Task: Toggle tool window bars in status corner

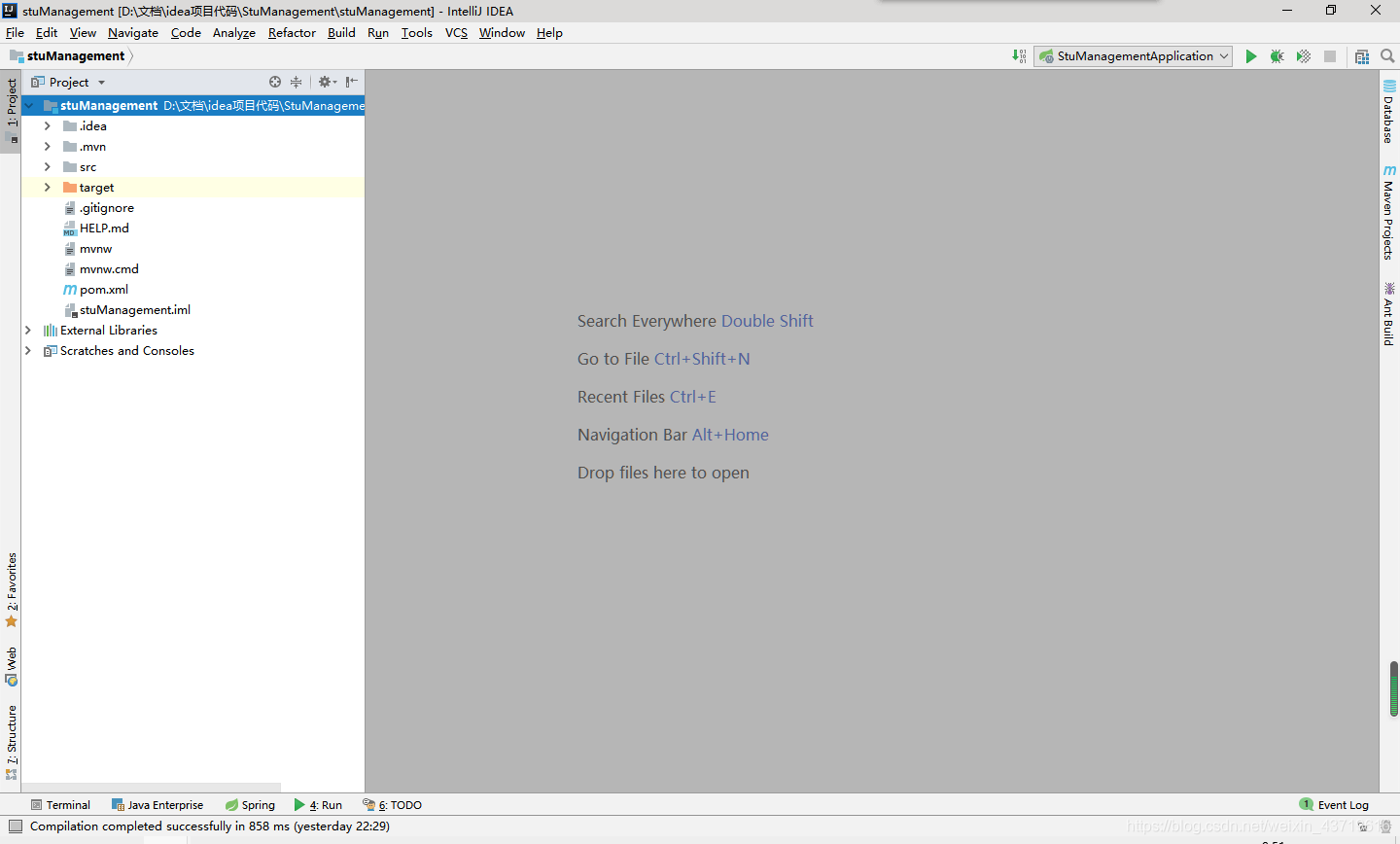Action: pyautogui.click(x=15, y=826)
